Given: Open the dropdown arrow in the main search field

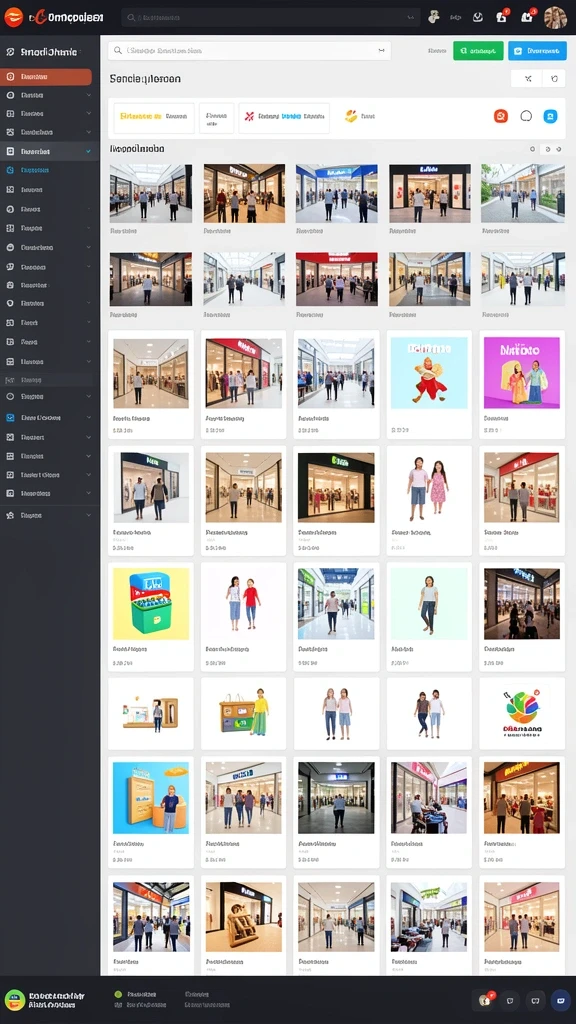Looking at the screenshot, I should click(x=381, y=50).
